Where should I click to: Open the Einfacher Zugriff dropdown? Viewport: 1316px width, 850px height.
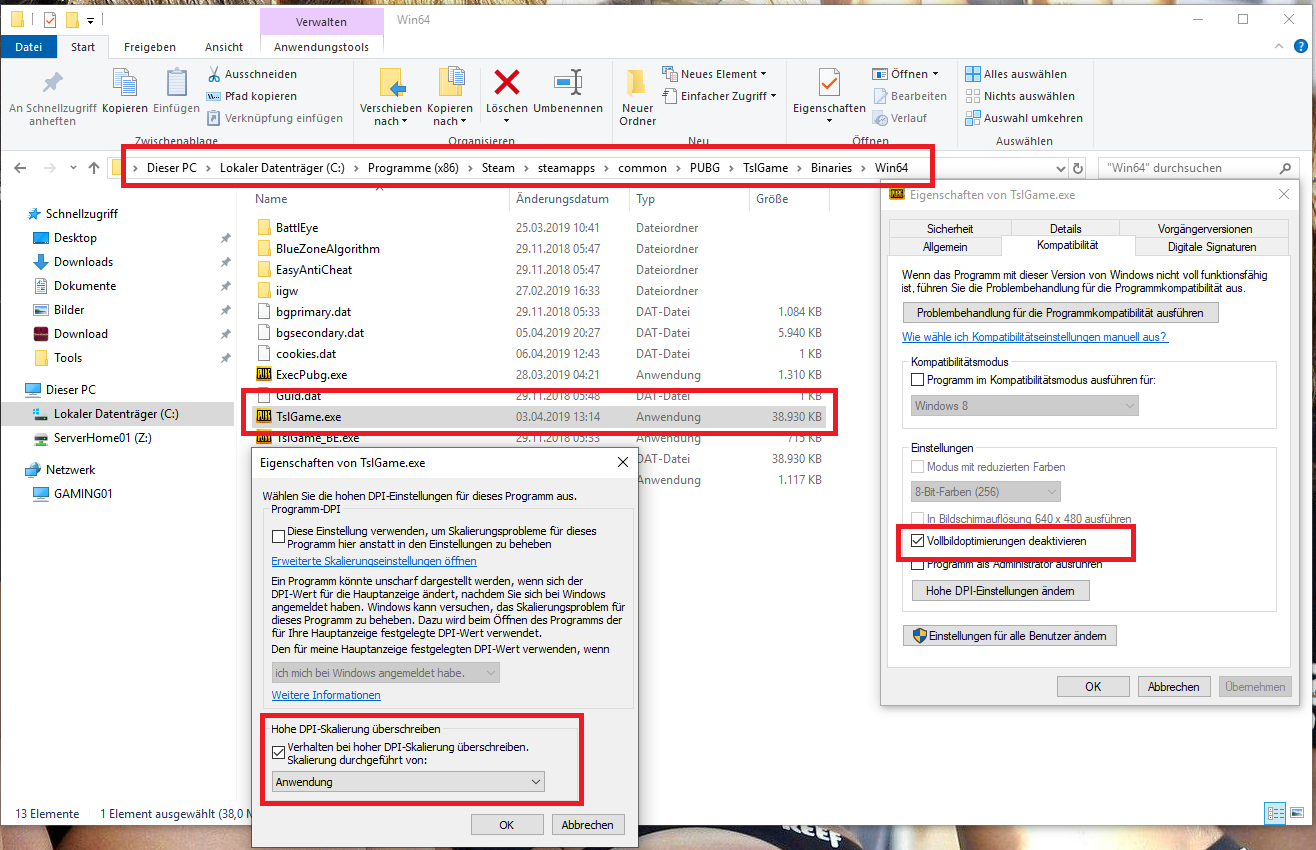[x=719, y=96]
